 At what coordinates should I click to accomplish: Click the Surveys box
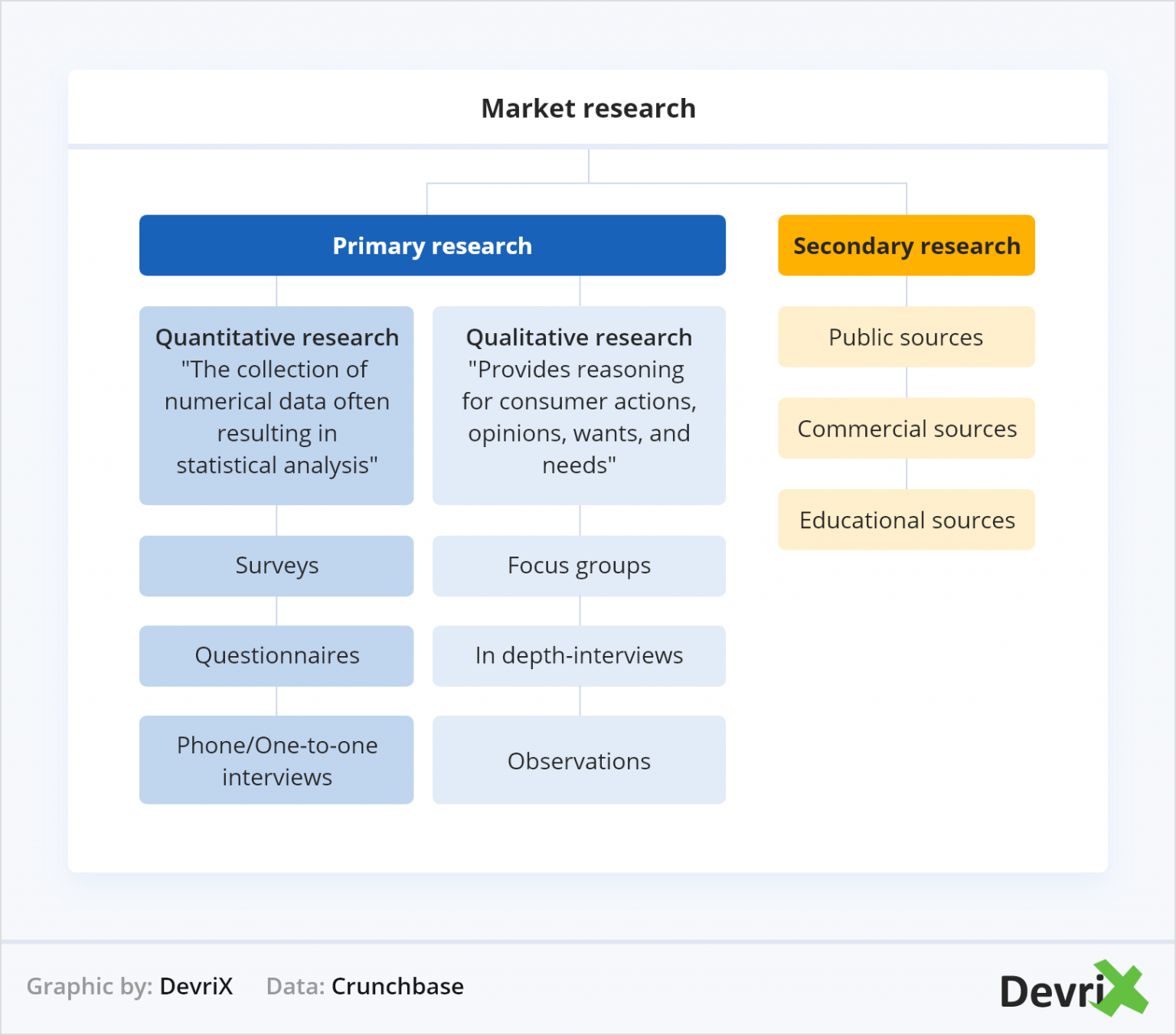(x=276, y=566)
